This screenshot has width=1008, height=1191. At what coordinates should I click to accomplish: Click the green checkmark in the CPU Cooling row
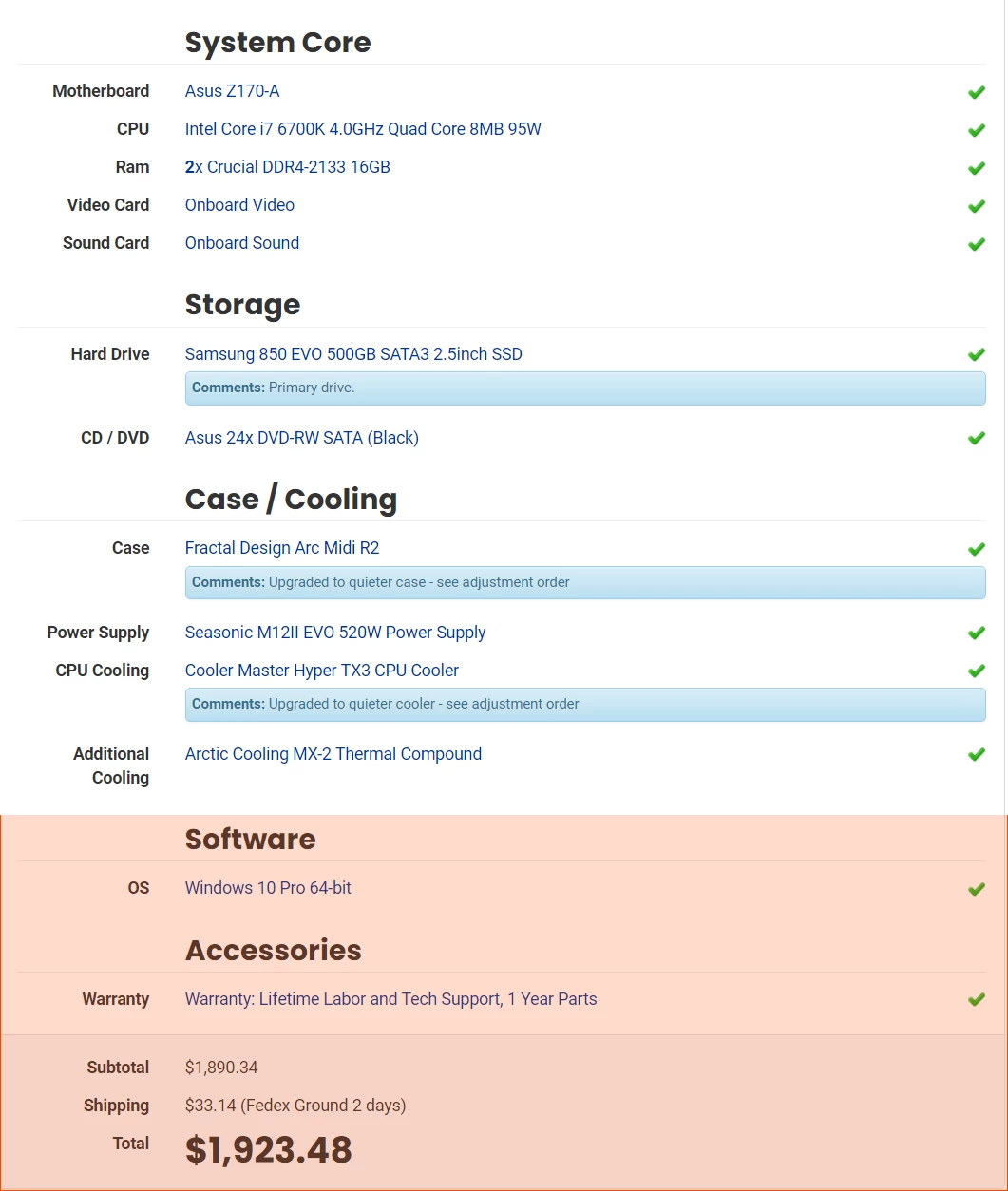pyautogui.click(x=976, y=671)
